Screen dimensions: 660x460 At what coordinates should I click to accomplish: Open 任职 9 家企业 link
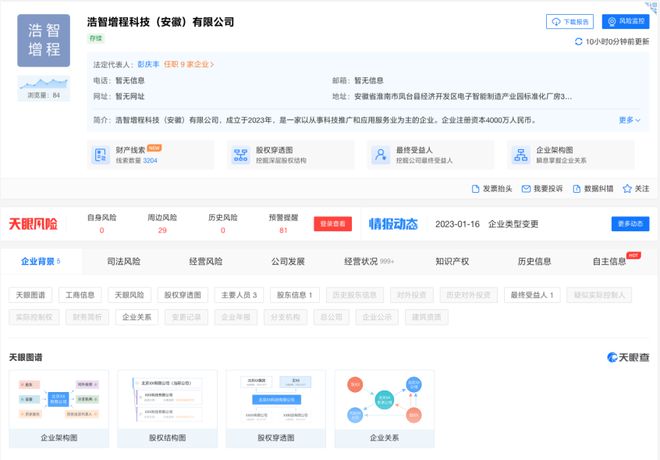point(189,64)
